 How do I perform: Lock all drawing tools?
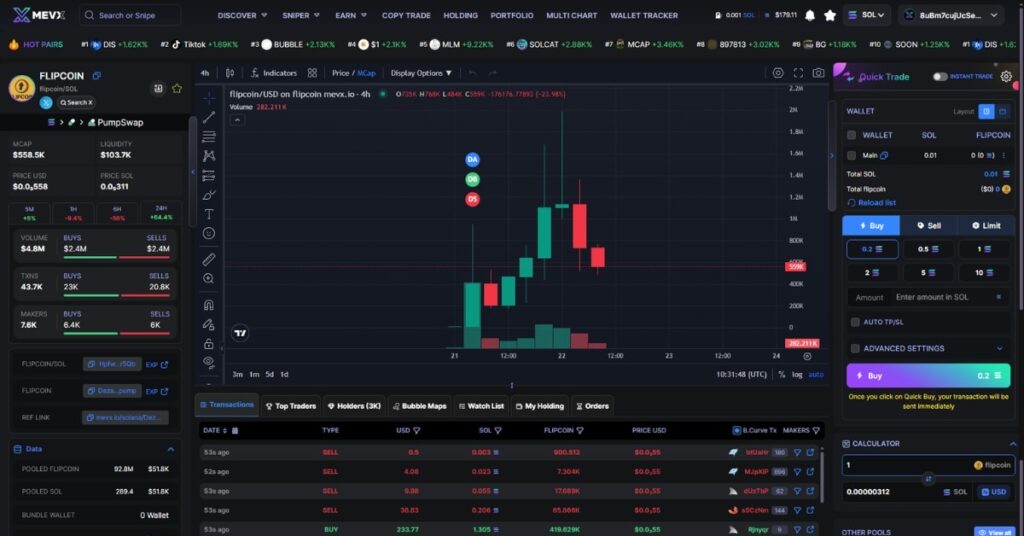click(x=209, y=343)
